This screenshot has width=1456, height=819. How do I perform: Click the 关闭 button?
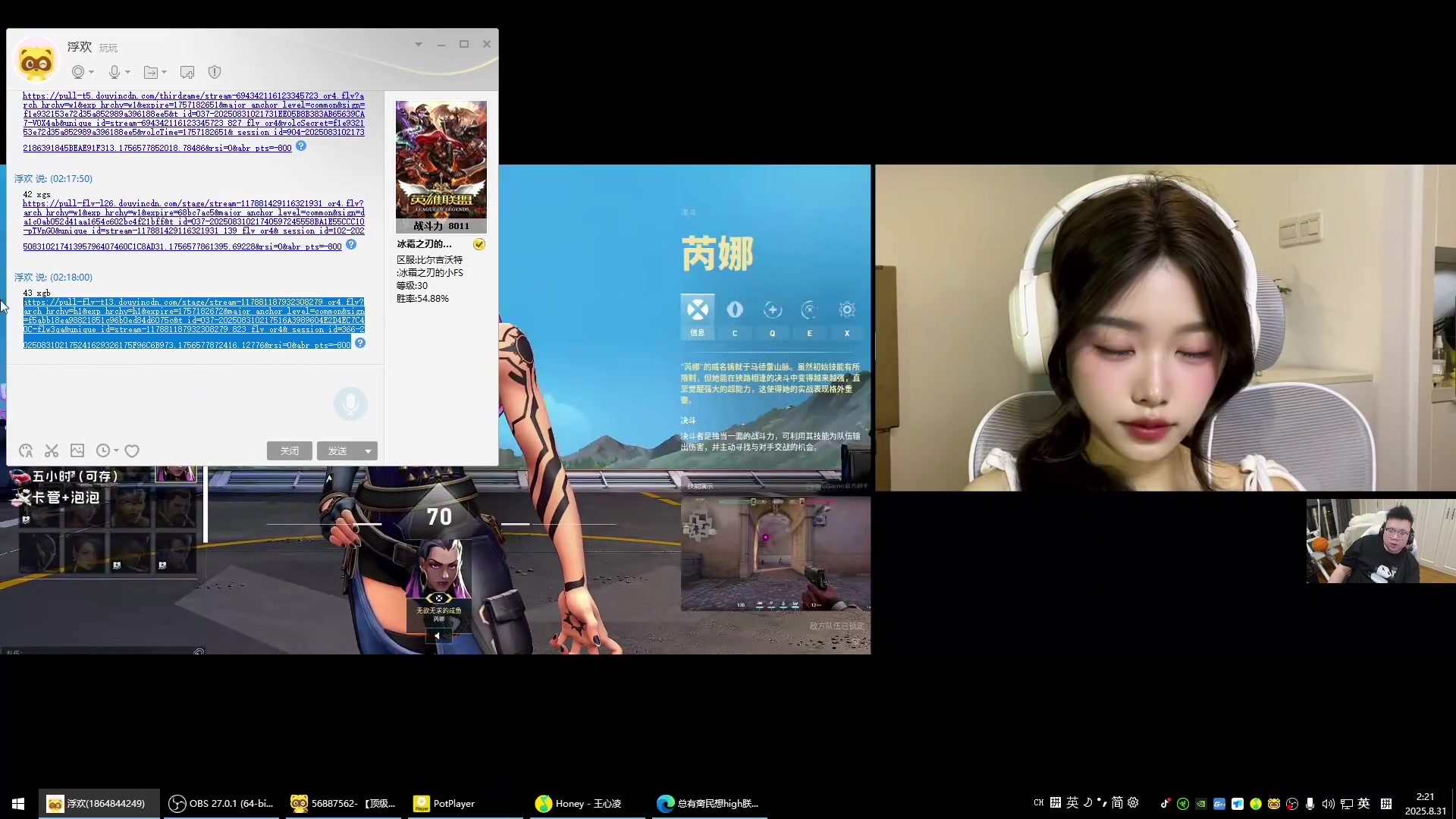coord(290,450)
